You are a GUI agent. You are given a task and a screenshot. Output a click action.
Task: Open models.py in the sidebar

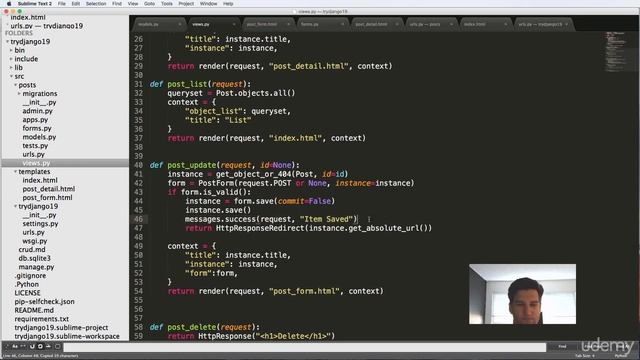coord(39,137)
